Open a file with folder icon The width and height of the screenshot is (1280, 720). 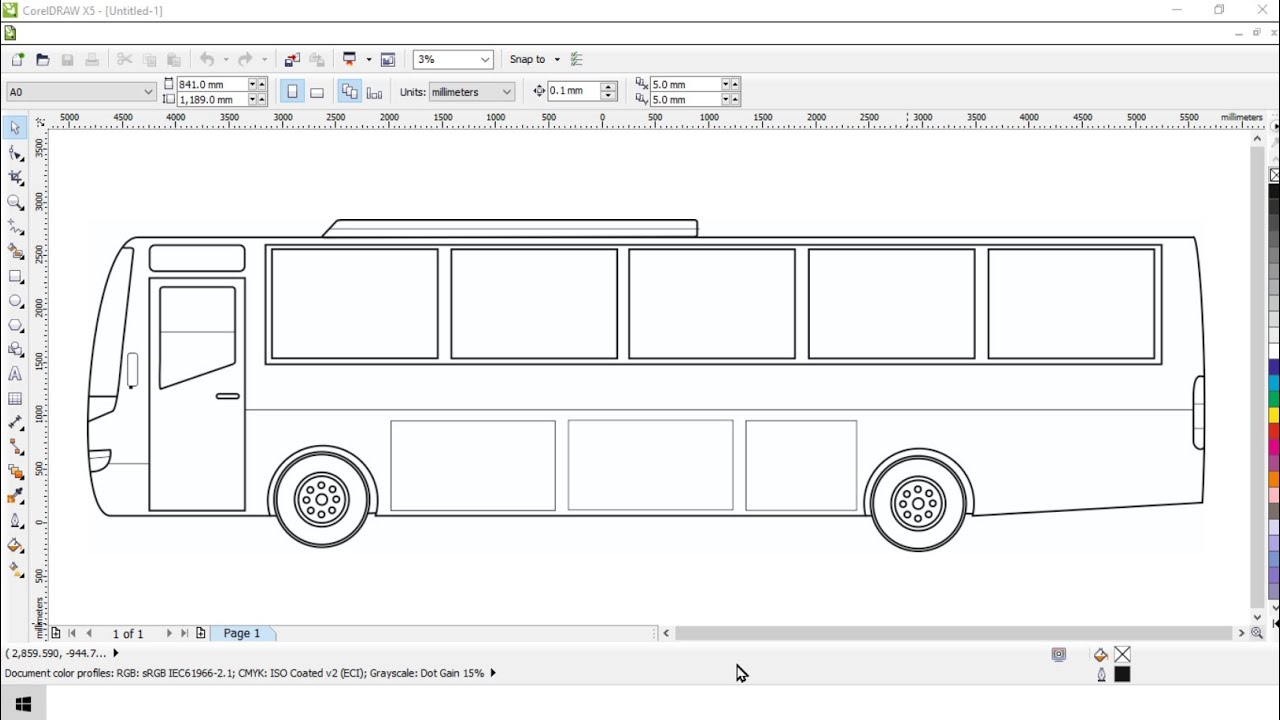43,60
